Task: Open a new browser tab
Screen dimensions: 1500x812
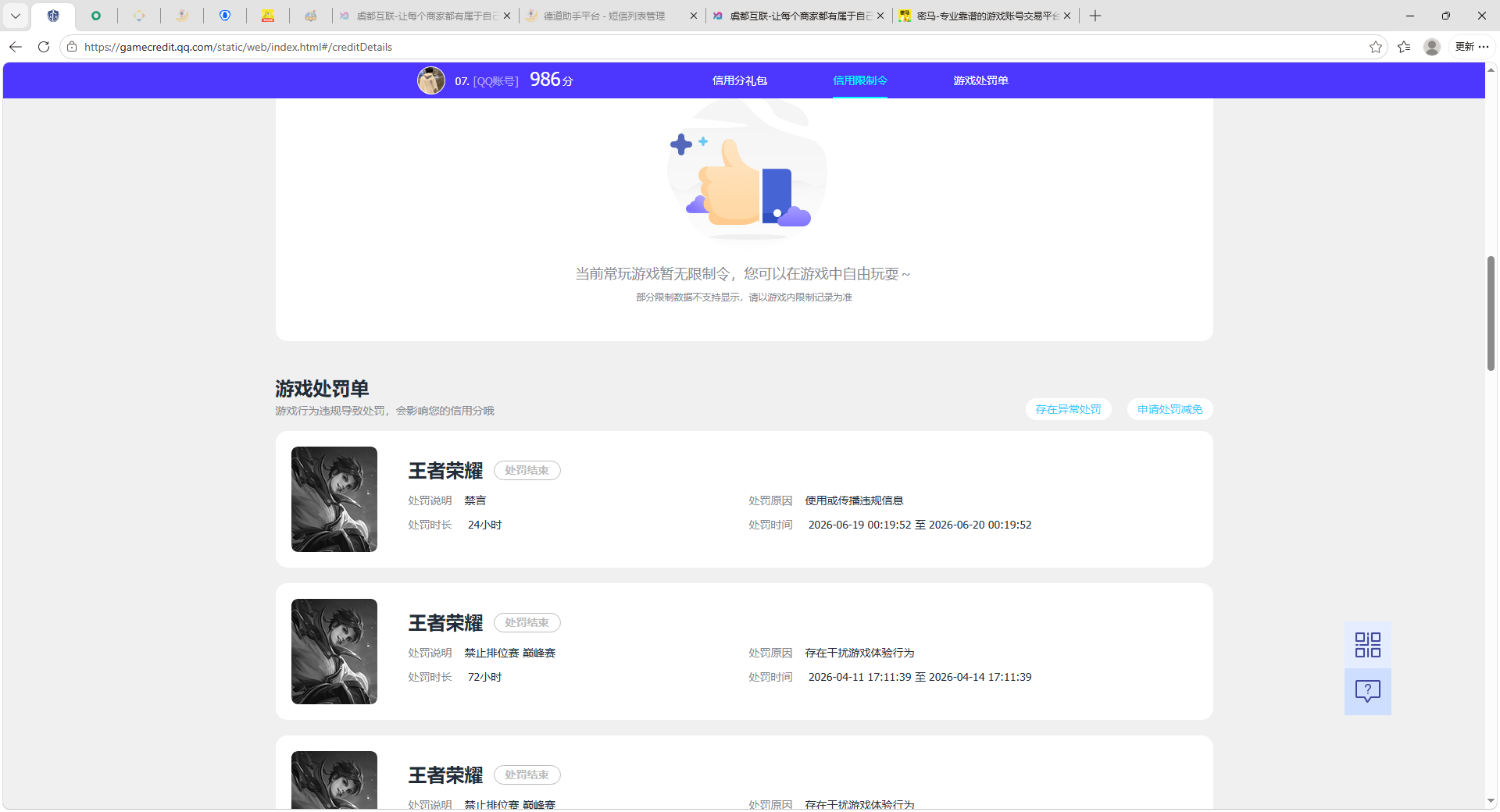Action: pyautogui.click(x=1095, y=16)
